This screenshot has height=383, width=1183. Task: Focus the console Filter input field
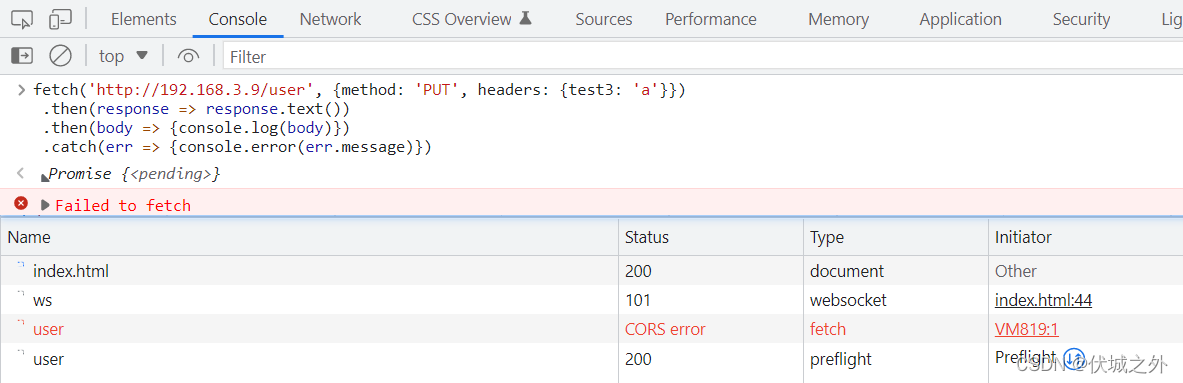click(702, 57)
